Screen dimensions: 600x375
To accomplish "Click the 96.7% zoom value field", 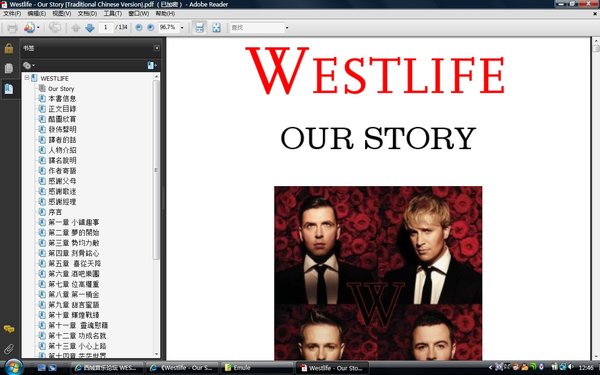I will tap(168, 28).
